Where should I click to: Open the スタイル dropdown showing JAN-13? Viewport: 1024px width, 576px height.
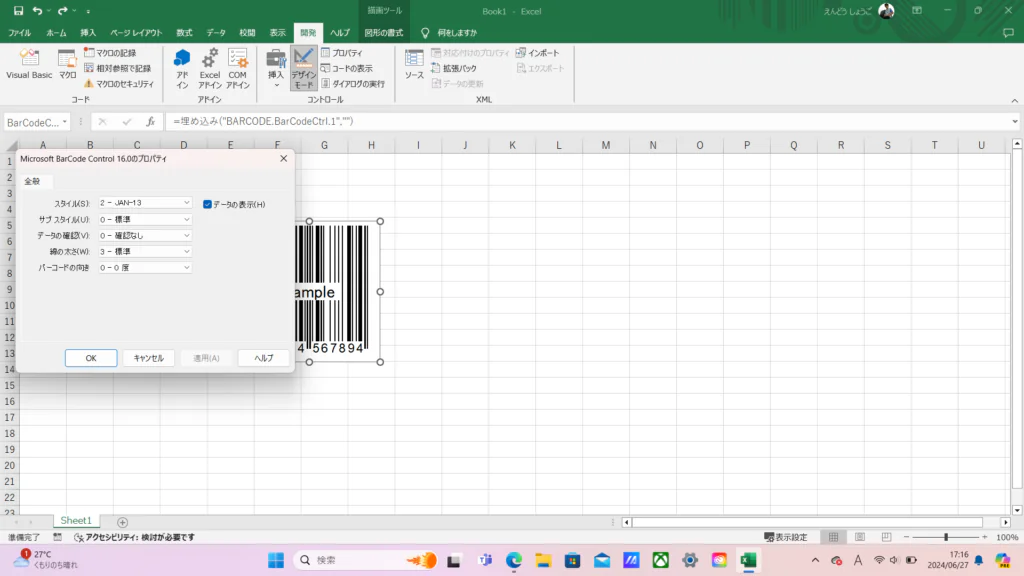tap(145, 203)
